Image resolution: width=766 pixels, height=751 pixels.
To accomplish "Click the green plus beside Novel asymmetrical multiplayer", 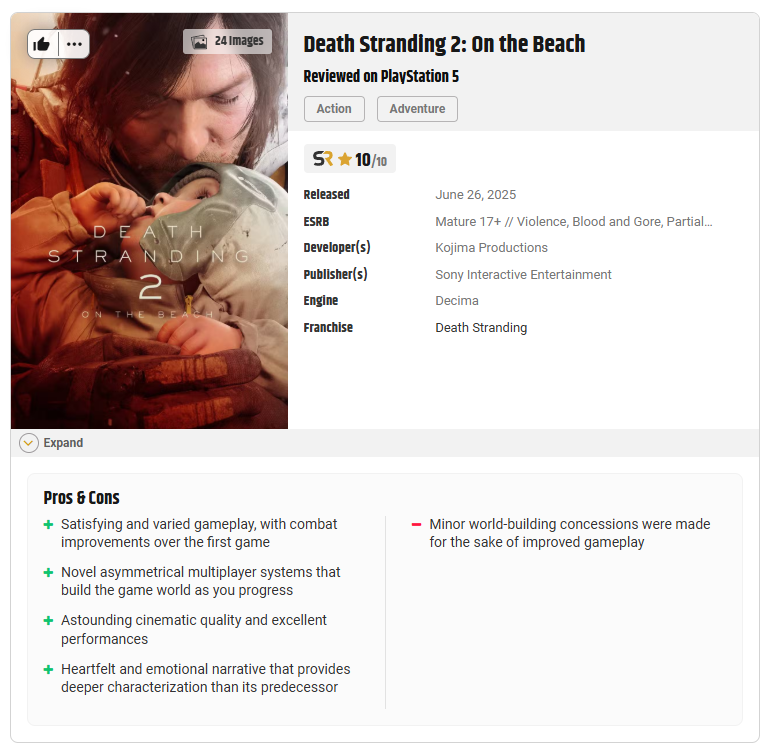I will coord(48,573).
